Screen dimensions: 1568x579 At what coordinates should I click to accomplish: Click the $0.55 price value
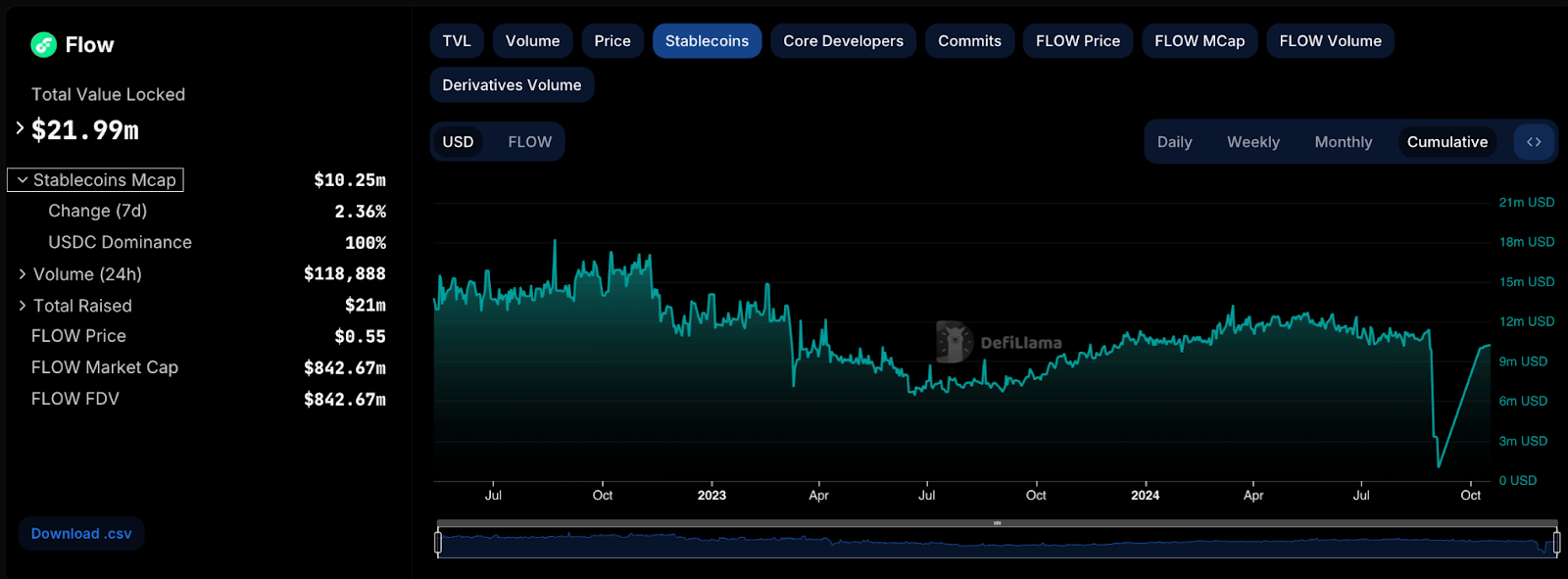click(x=360, y=337)
